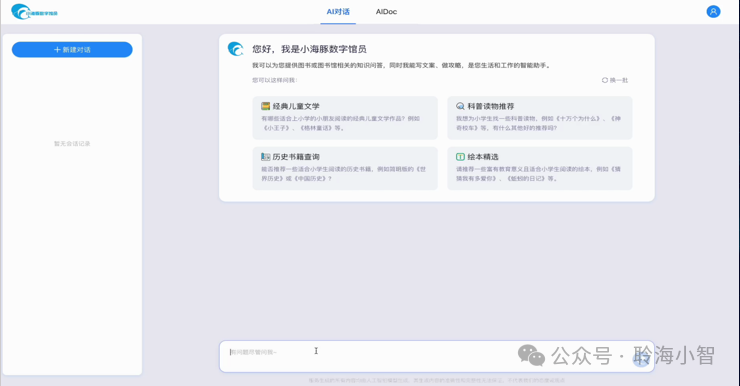The image size is (740, 386).
Task: Switch to the AI对话 tab
Action: 338,12
